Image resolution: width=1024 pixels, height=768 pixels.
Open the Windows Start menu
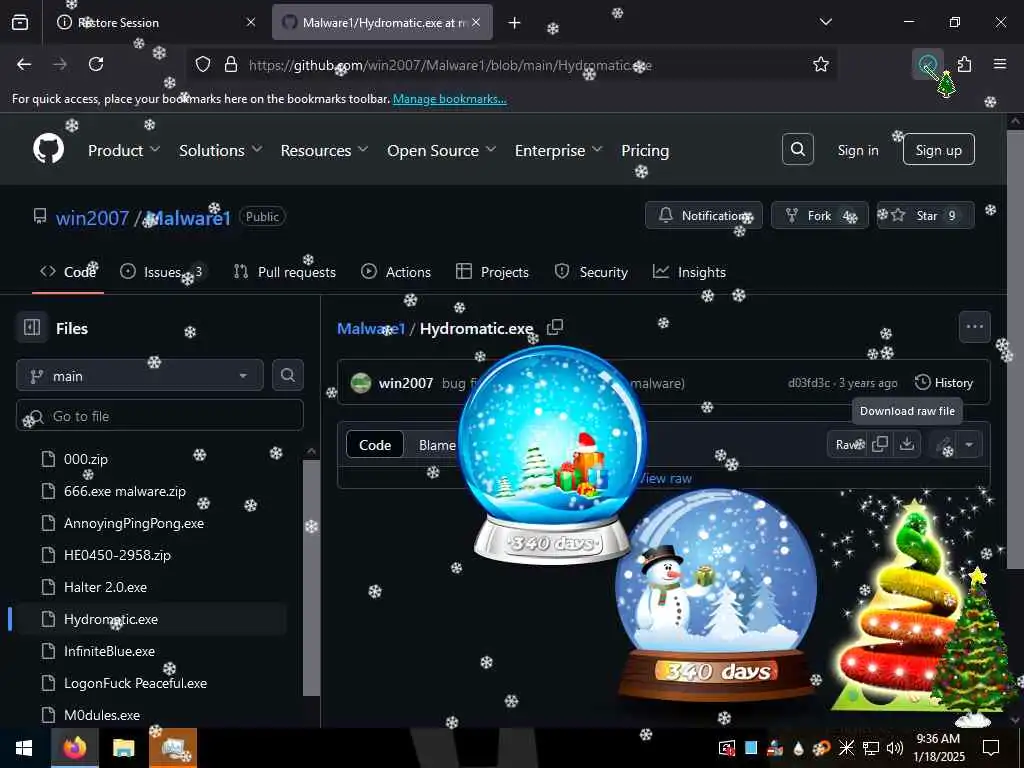coord(24,748)
